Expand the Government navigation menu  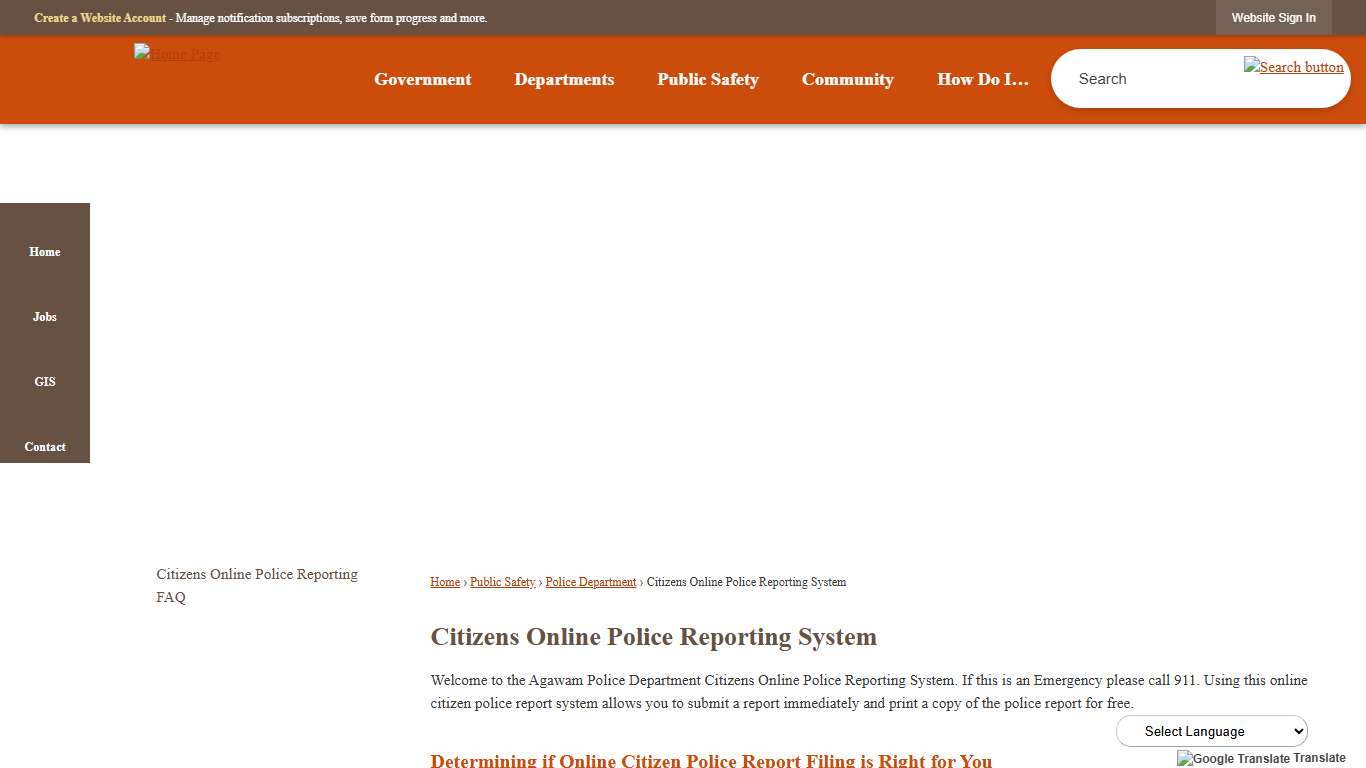(422, 79)
